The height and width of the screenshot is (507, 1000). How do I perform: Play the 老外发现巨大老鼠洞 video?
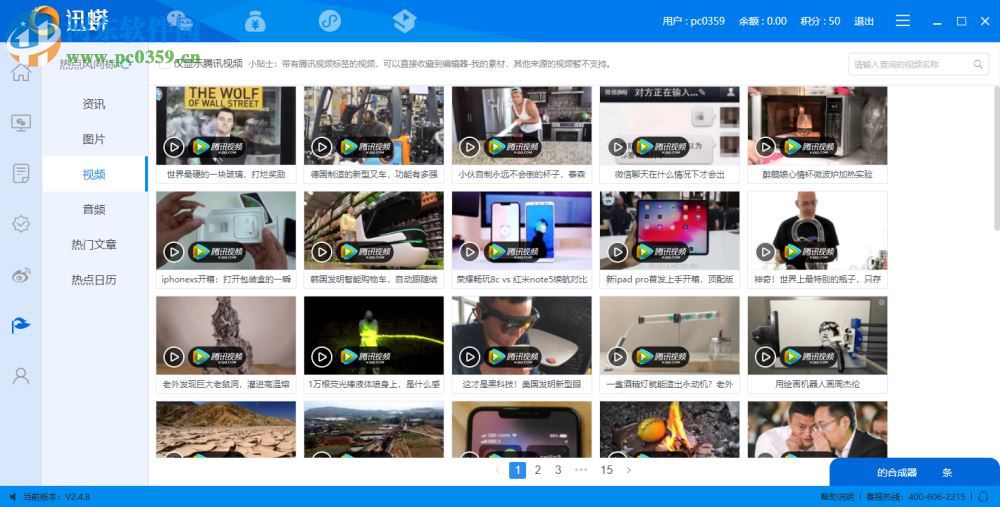click(173, 356)
